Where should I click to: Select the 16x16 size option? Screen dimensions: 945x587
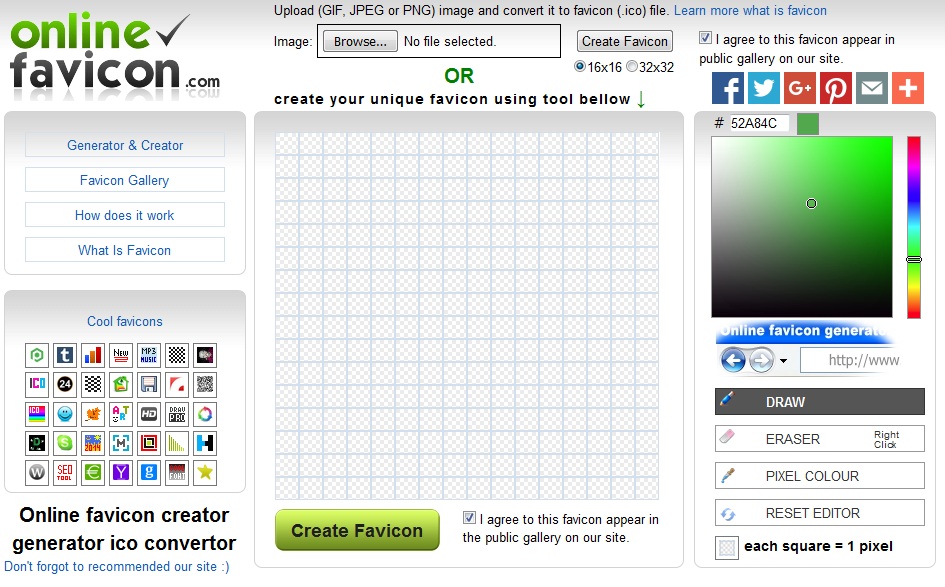point(580,66)
